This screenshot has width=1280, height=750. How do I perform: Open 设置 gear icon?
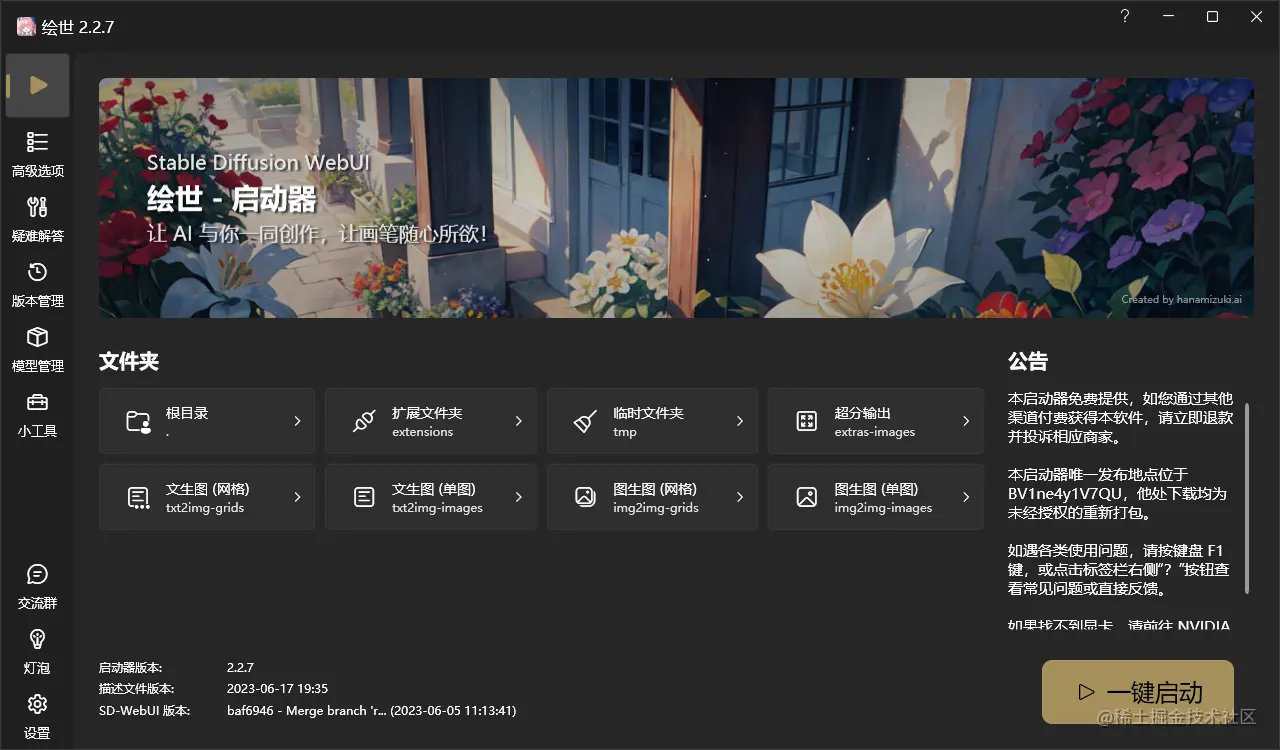(37, 704)
